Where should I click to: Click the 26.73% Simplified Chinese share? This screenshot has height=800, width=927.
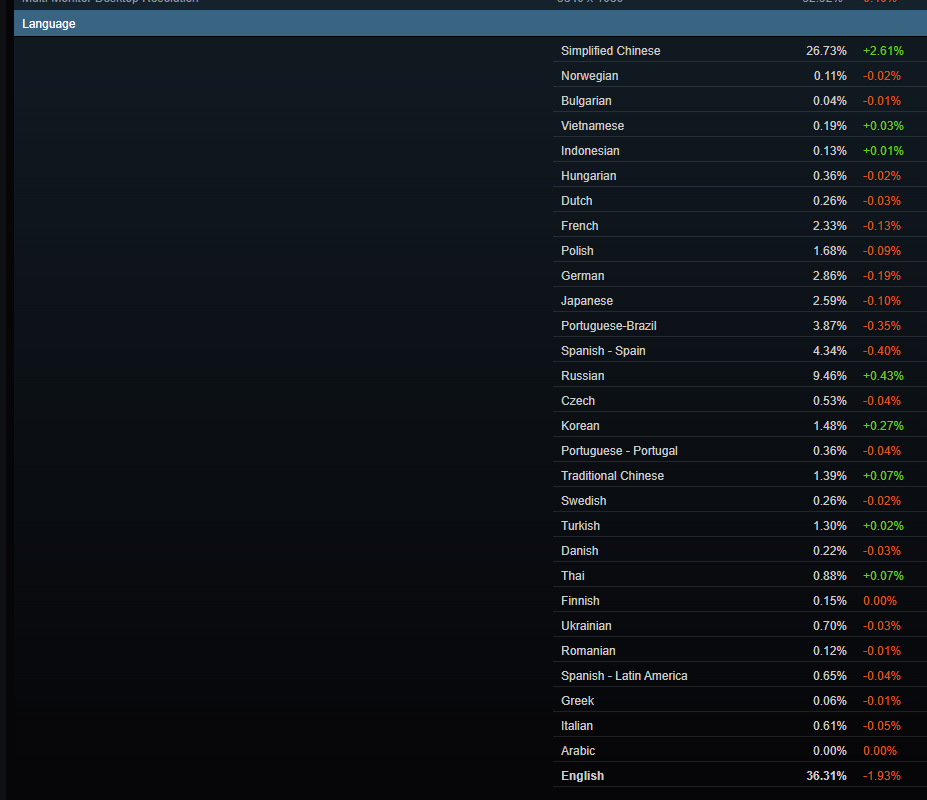pos(826,51)
